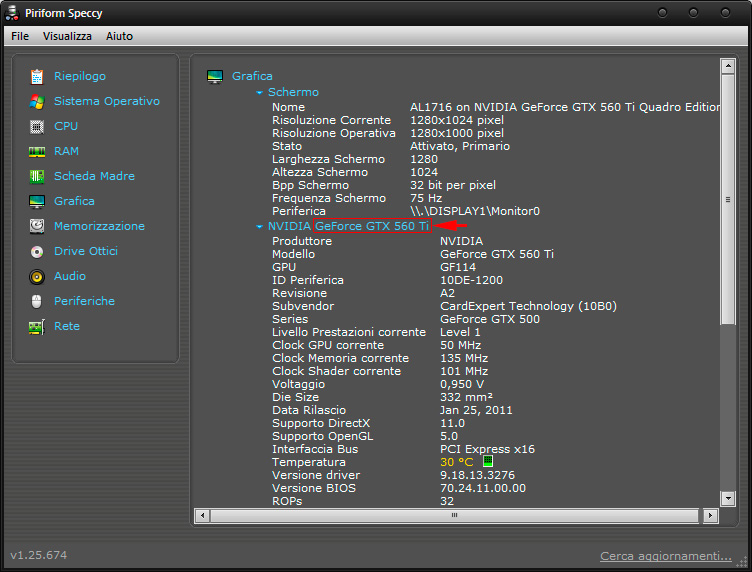Click the green temperature indicator square

coord(488,462)
